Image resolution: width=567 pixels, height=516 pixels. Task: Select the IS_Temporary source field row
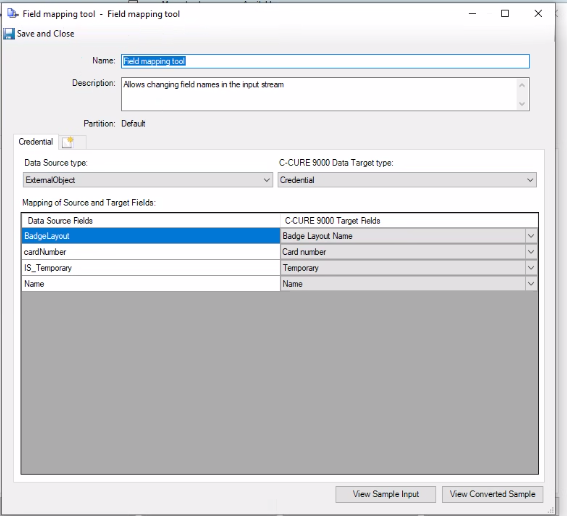[x=151, y=268]
